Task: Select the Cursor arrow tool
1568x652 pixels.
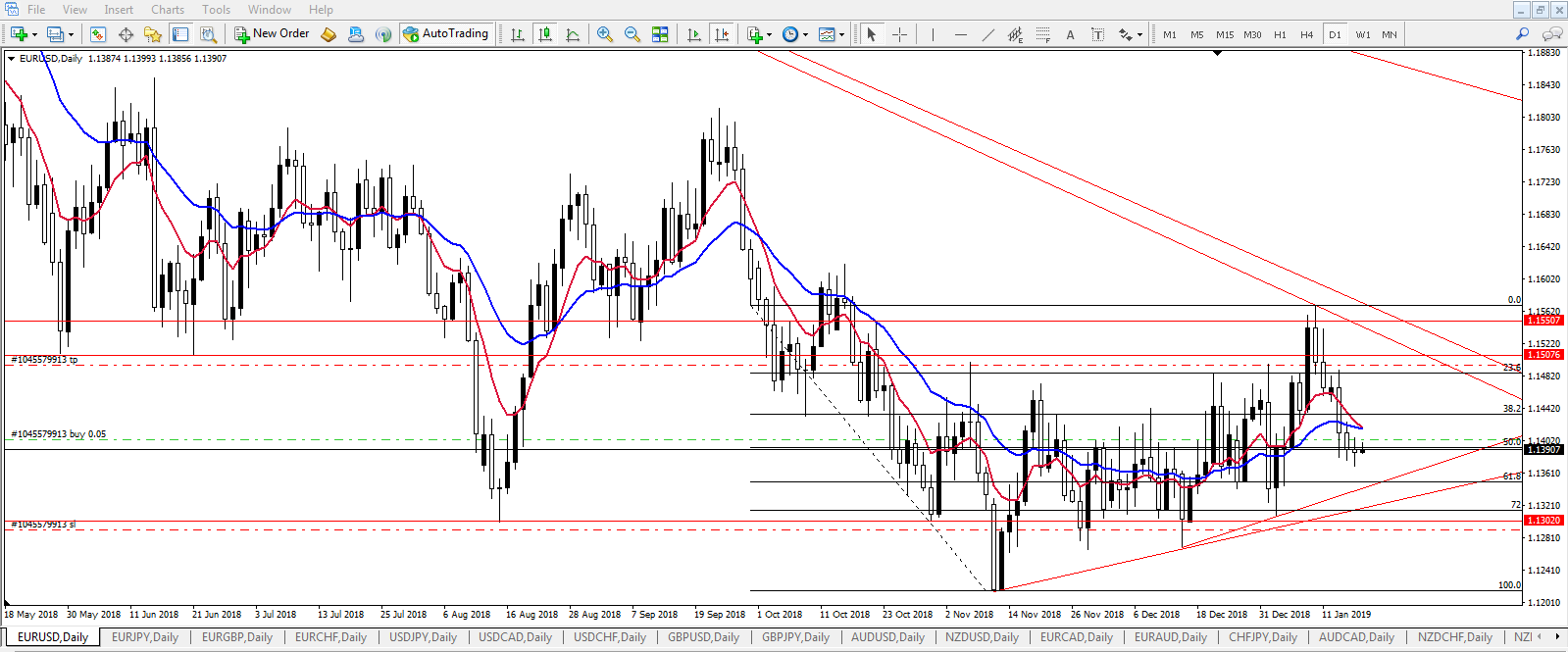Action: click(871, 34)
